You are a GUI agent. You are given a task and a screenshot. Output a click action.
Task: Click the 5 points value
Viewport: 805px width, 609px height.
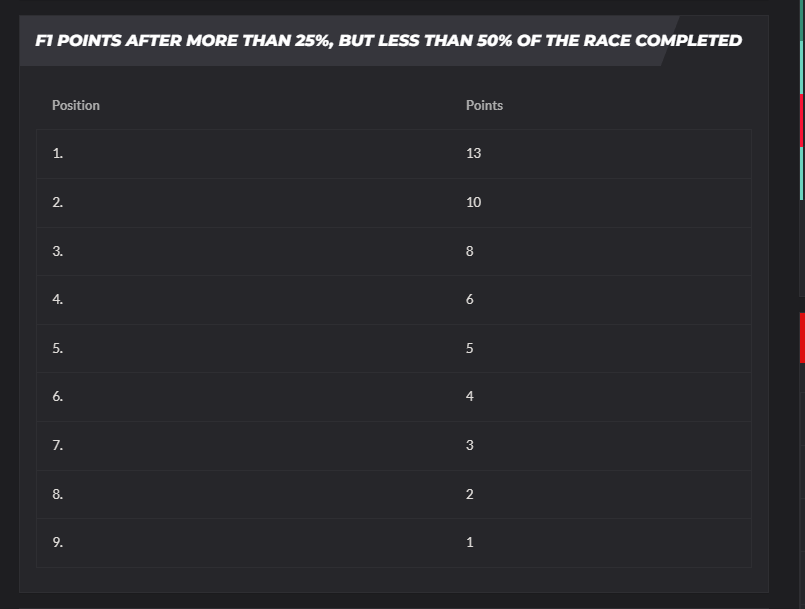tap(470, 348)
